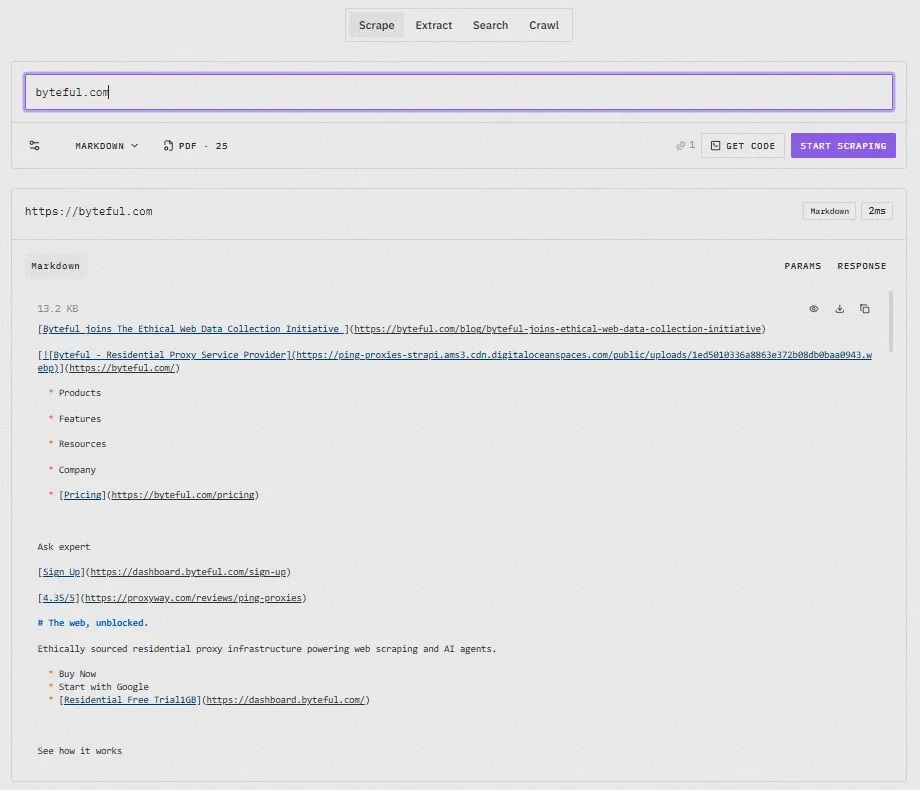
Task: Click the Features list item
Action: point(80,418)
